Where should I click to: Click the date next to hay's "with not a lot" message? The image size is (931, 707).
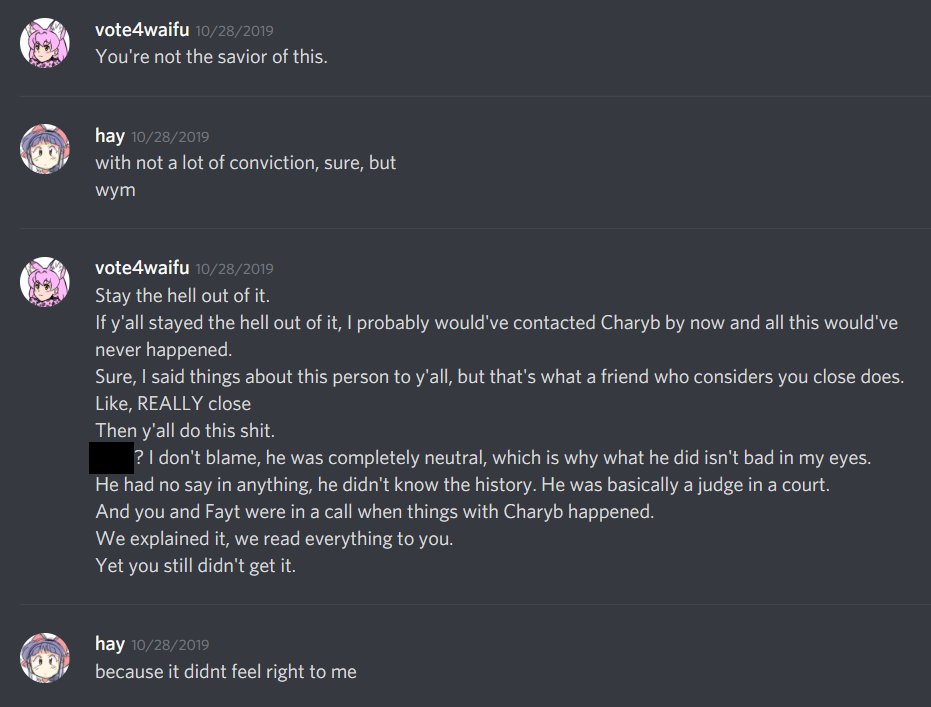pos(170,137)
